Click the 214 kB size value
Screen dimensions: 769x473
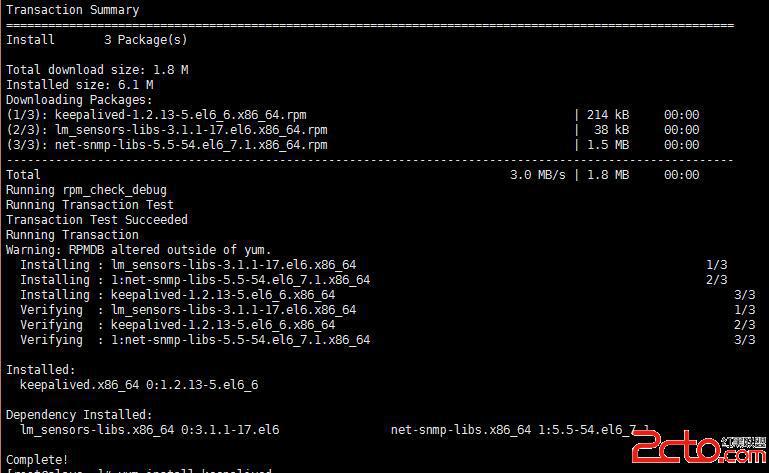pos(608,115)
